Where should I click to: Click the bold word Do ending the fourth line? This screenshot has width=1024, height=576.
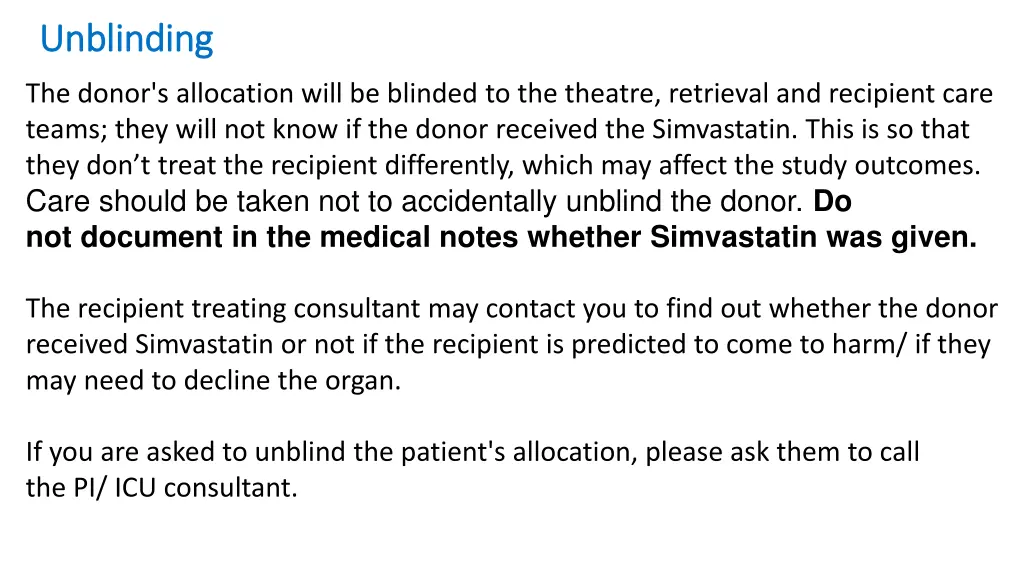[x=832, y=201]
